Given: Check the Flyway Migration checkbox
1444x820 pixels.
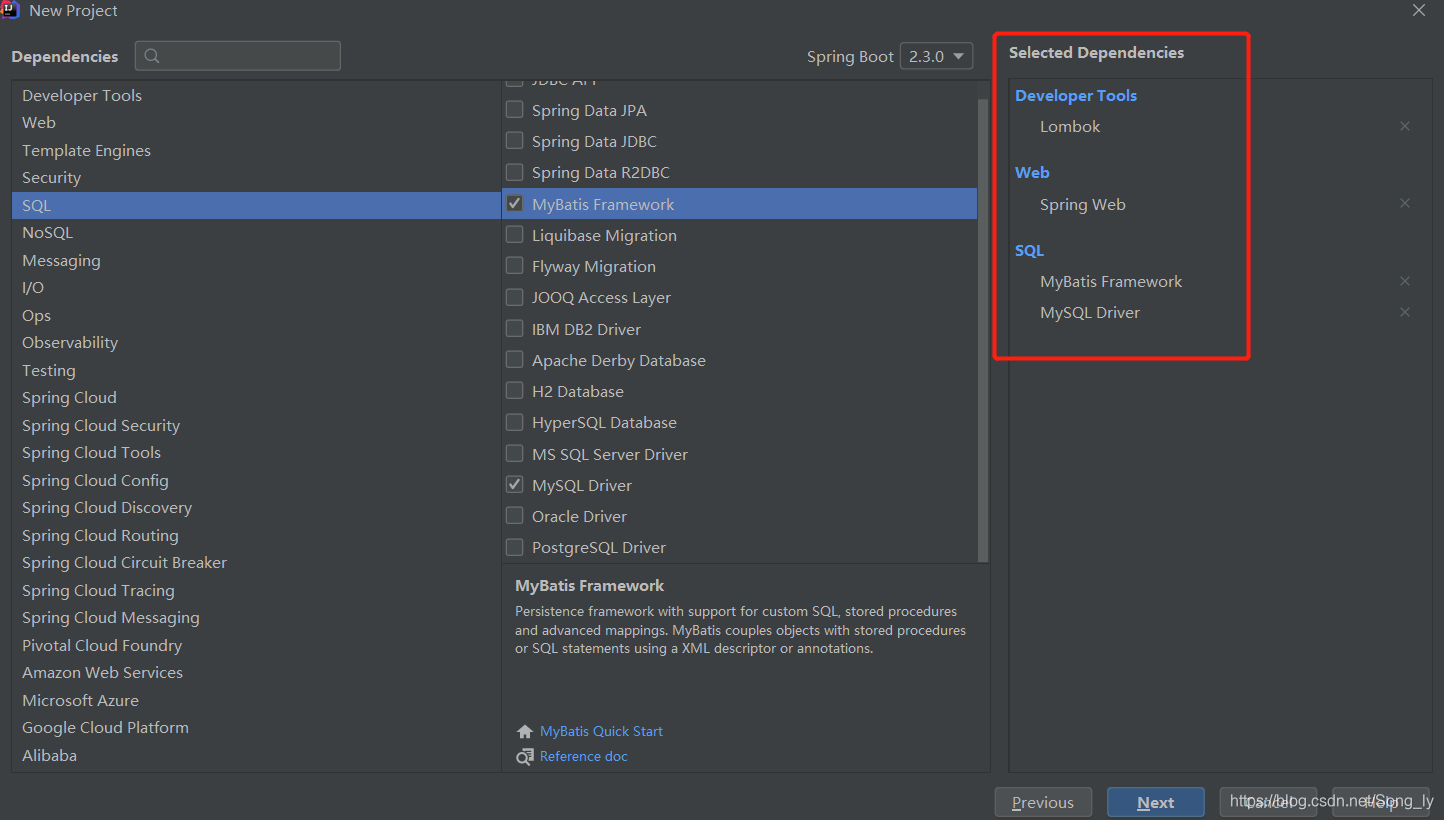Looking at the screenshot, I should click(x=514, y=266).
